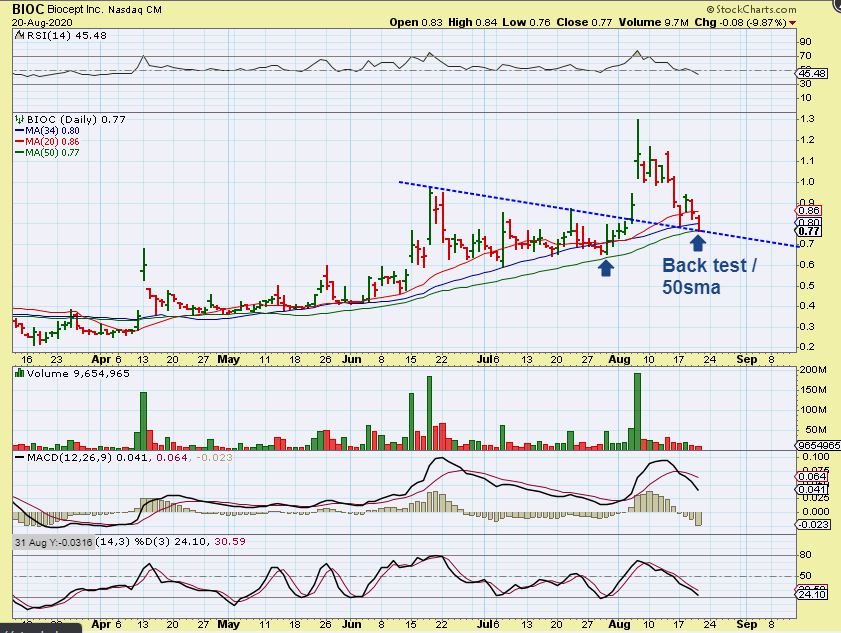Viewport: 841px width, 633px height.
Task: Click the 0.100 level on MACD axis
Action: coord(815,457)
